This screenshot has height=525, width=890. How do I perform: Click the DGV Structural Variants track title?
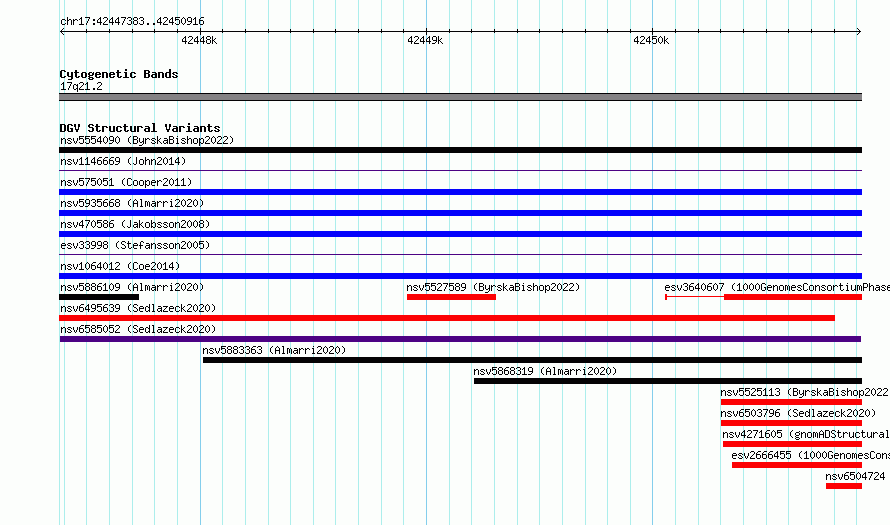(140, 128)
